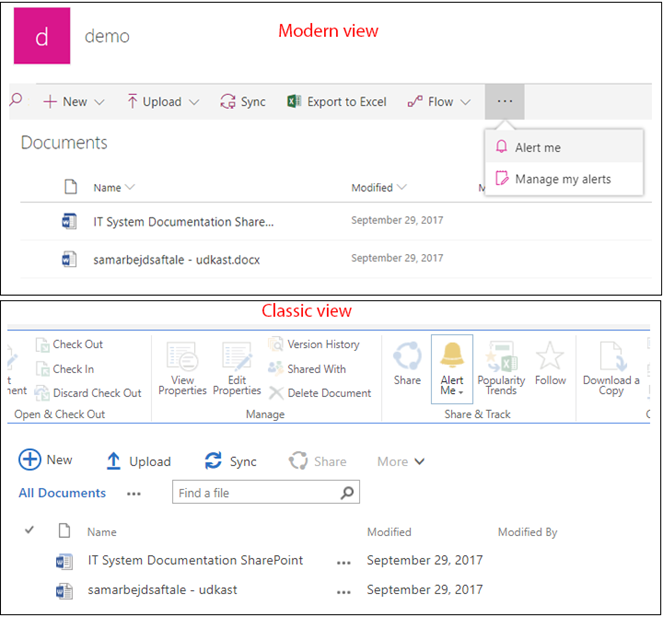Toggle the select-all checkmark in classic list header
This screenshot has width=663, height=617.
pos(29,529)
